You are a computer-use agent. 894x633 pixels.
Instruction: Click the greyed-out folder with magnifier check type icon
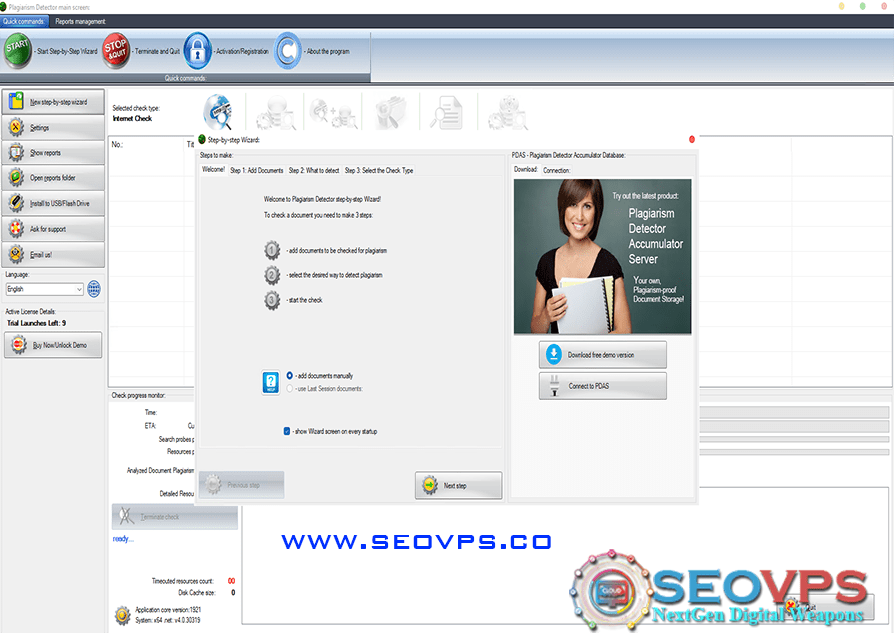(391, 112)
